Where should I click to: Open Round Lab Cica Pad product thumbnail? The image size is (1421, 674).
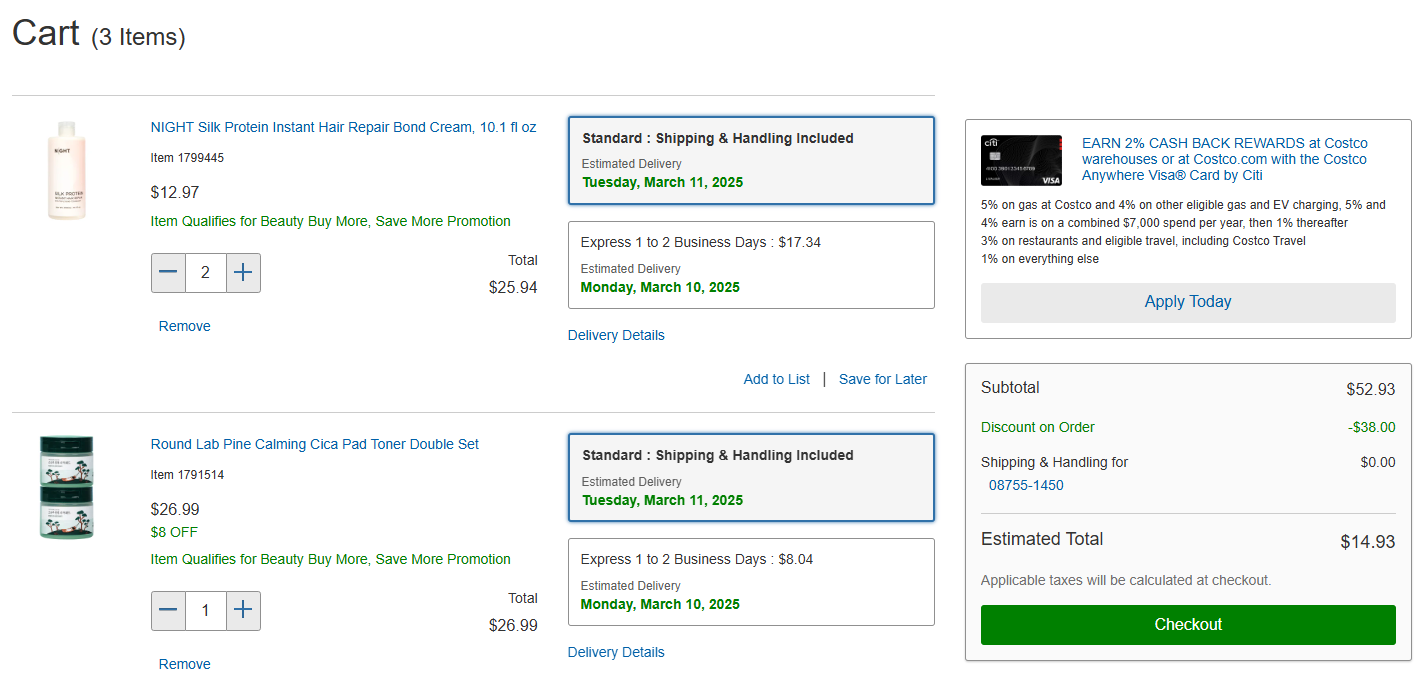coord(66,487)
